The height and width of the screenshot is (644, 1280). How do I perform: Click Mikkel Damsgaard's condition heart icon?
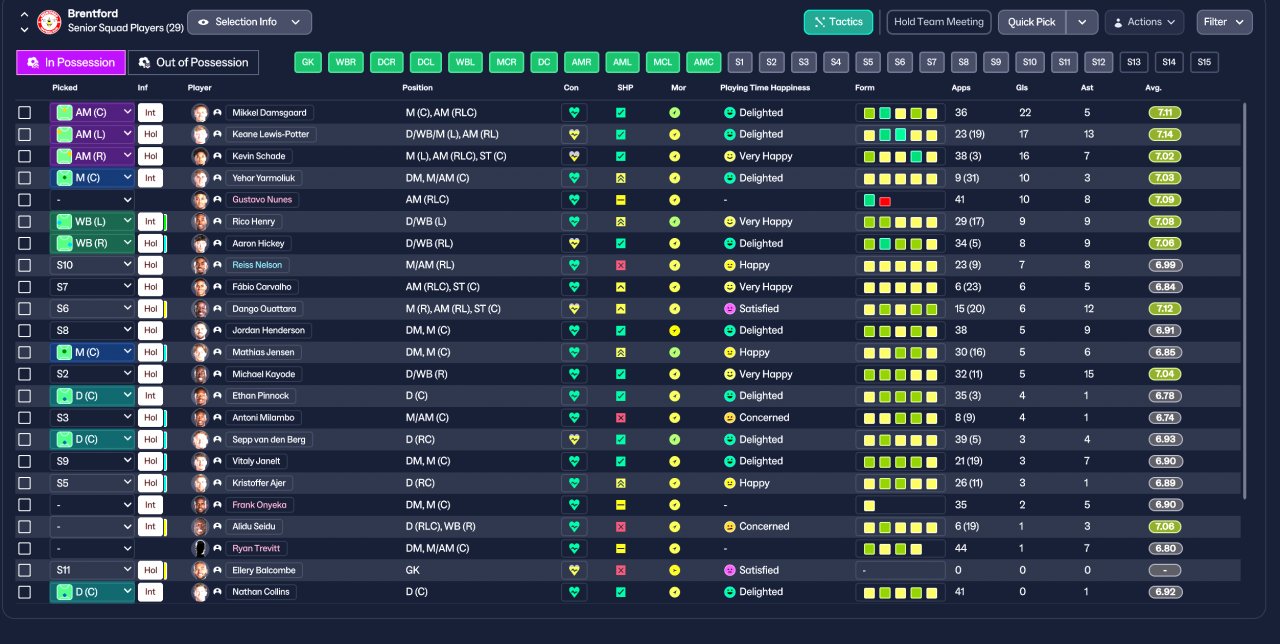pyautogui.click(x=574, y=113)
